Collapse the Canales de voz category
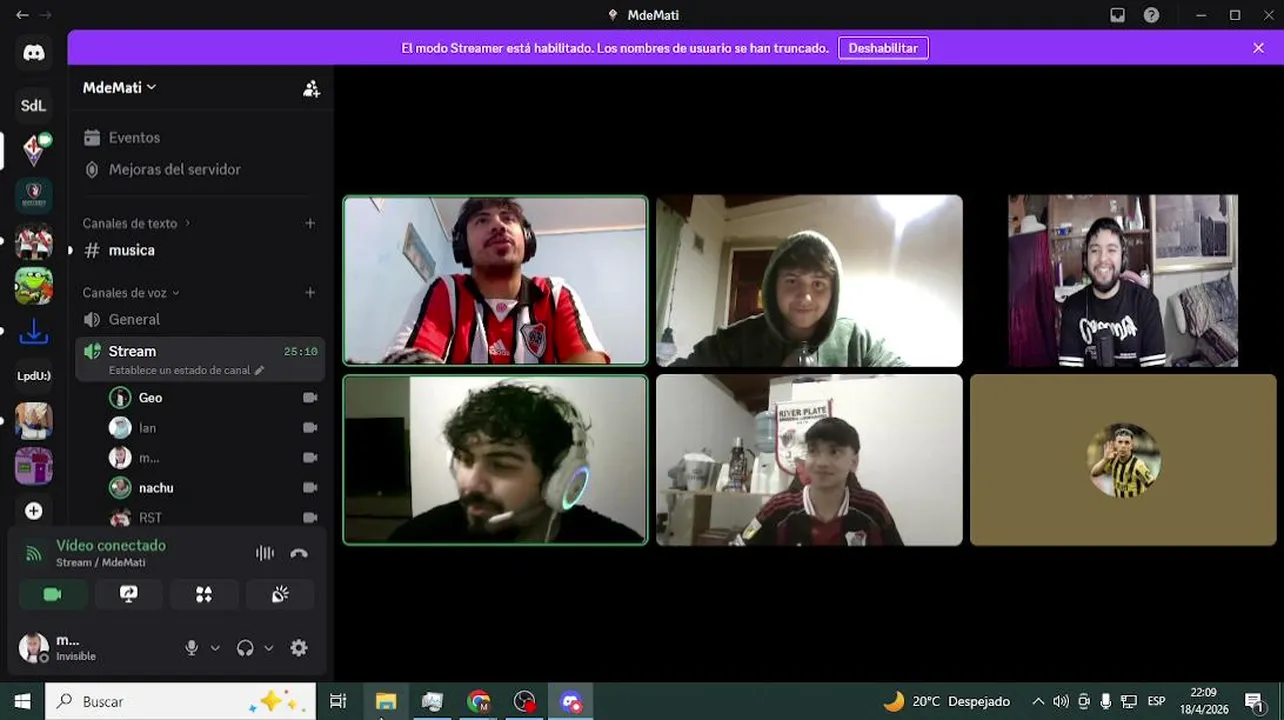Image resolution: width=1284 pixels, height=720 pixels. (131, 293)
